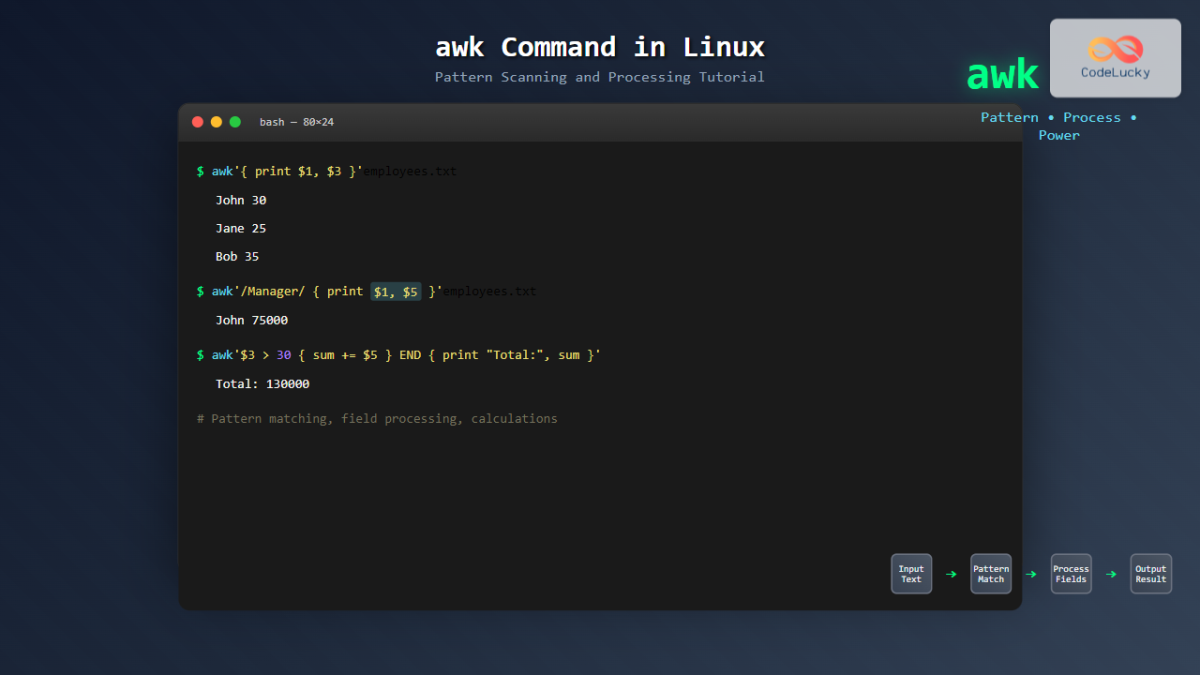Image resolution: width=1200 pixels, height=675 pixels.
Task: Click the "bash — 80×24" terminal title
Action: point(296,122)
